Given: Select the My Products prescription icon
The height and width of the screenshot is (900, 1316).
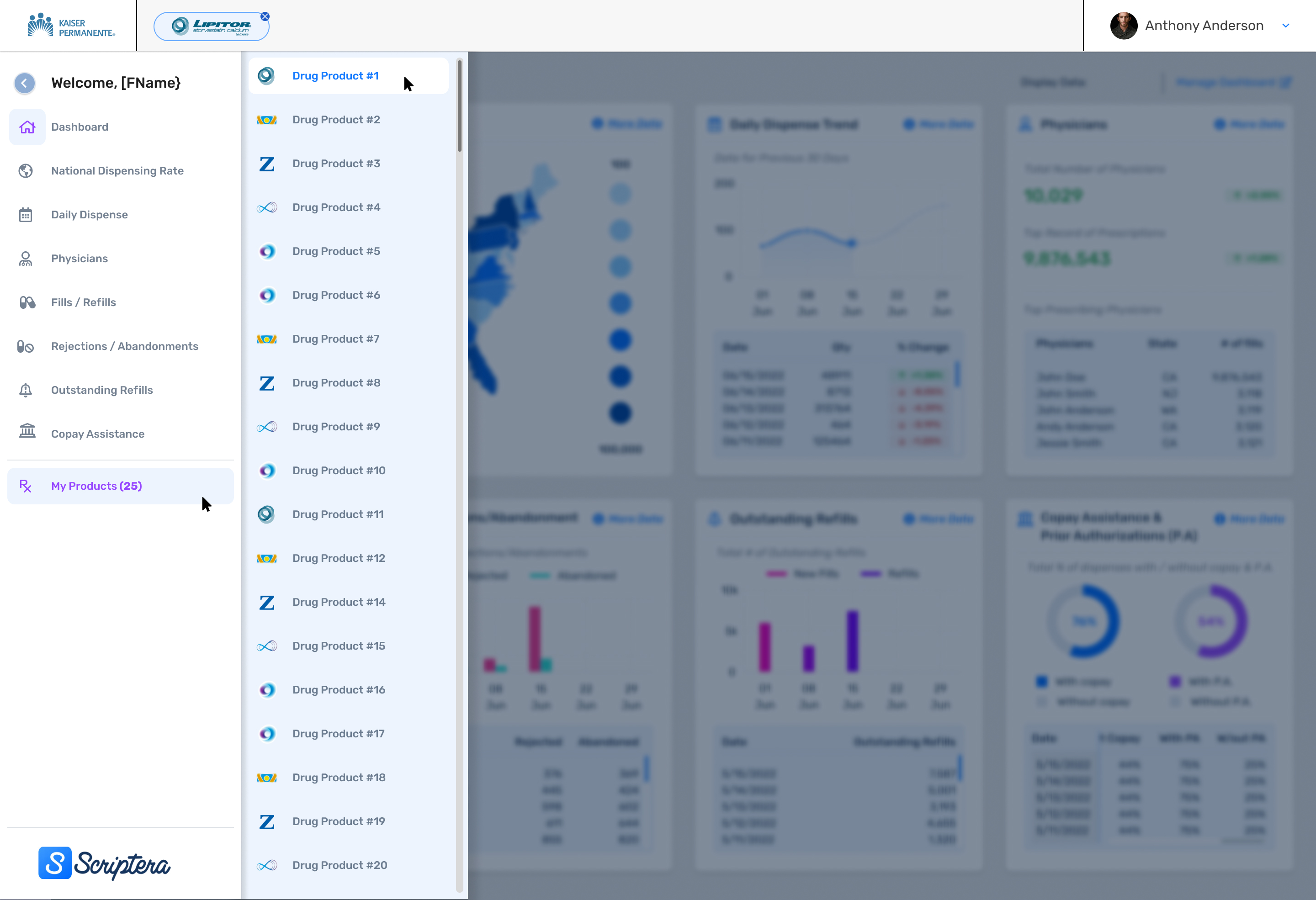Looking at the screenshot, I should tap(27, 485).
